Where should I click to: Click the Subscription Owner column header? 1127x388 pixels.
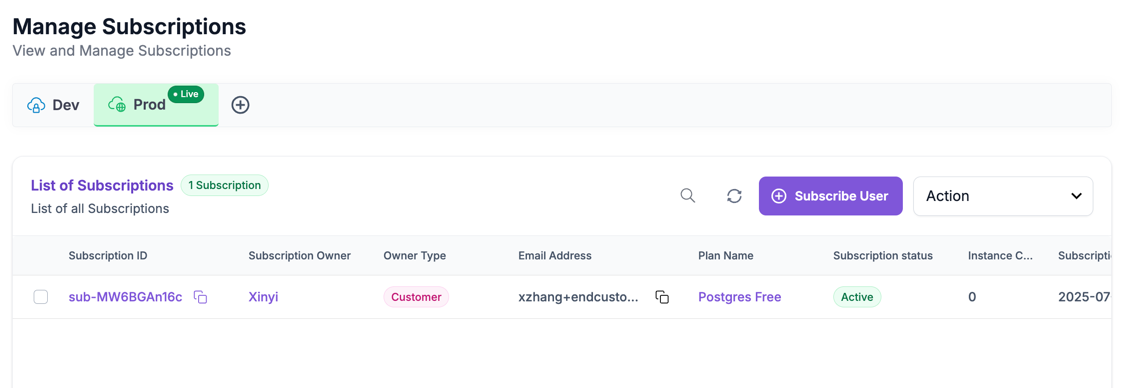point(300,256)
